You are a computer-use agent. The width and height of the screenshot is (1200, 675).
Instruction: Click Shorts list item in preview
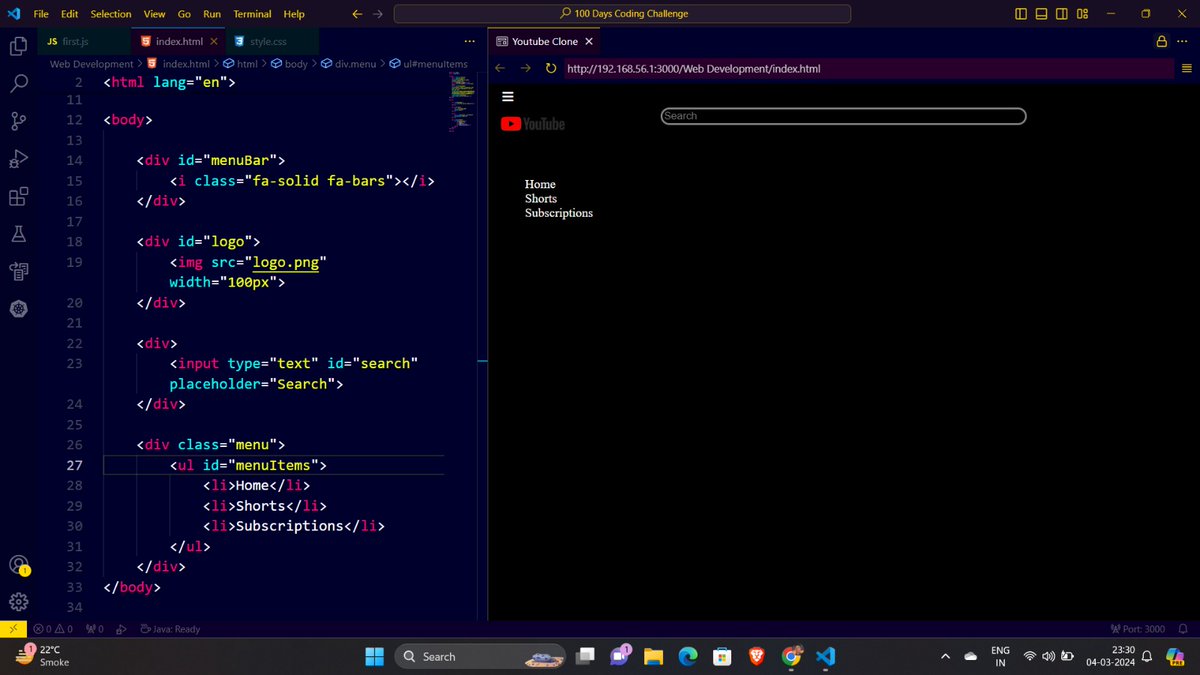point(541,198)
